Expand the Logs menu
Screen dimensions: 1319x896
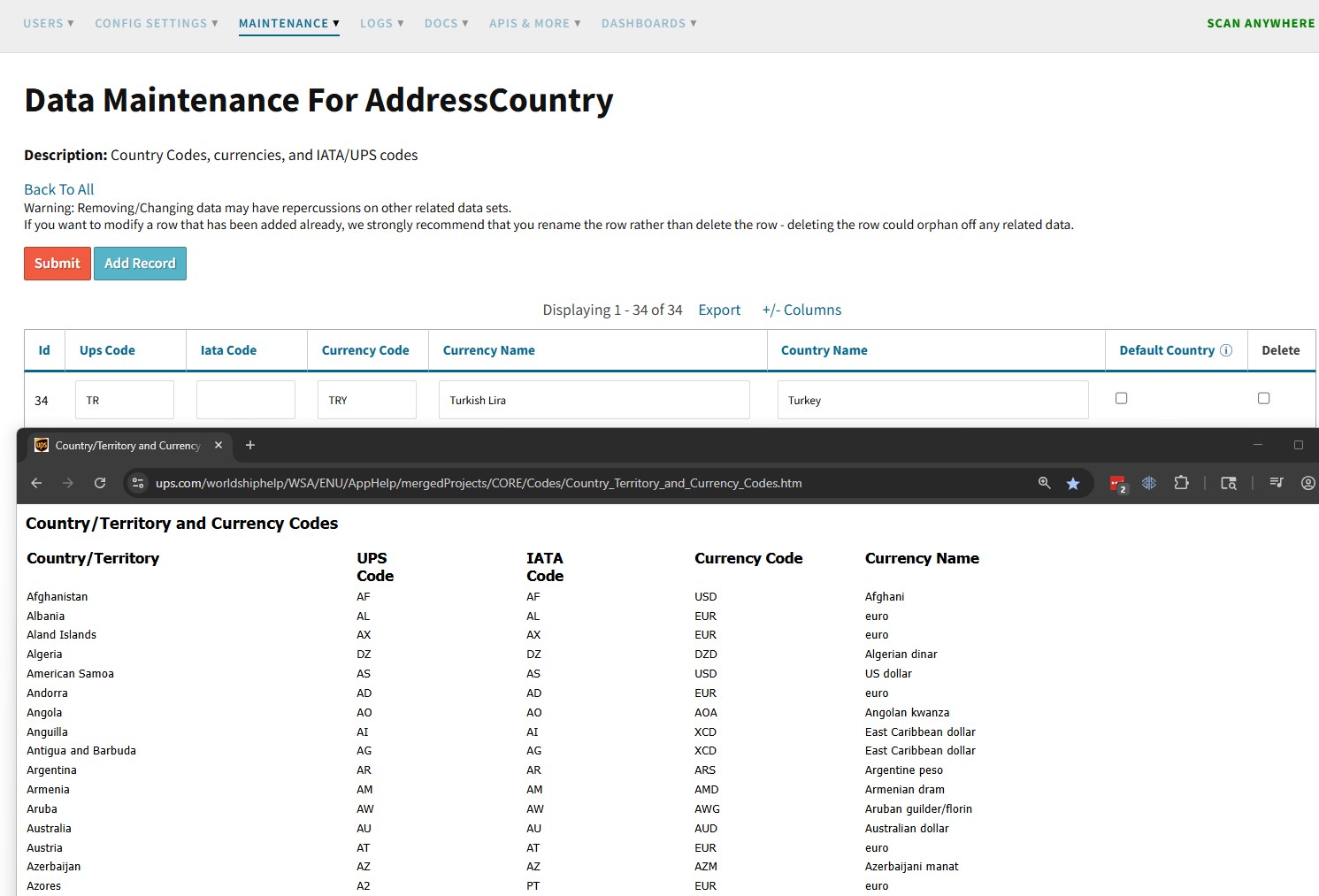click(x=382, y=23)
